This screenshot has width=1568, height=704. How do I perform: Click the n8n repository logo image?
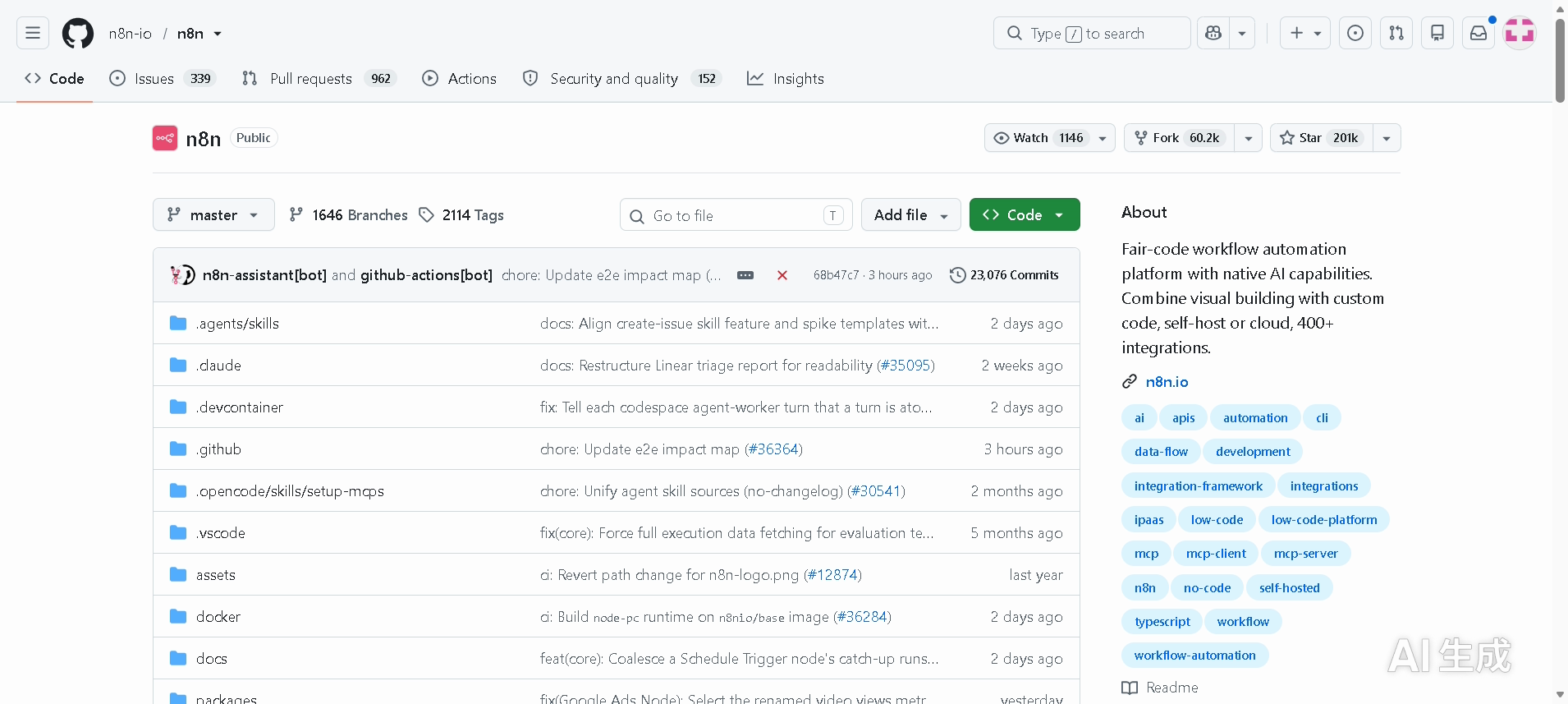pos(165,138)
